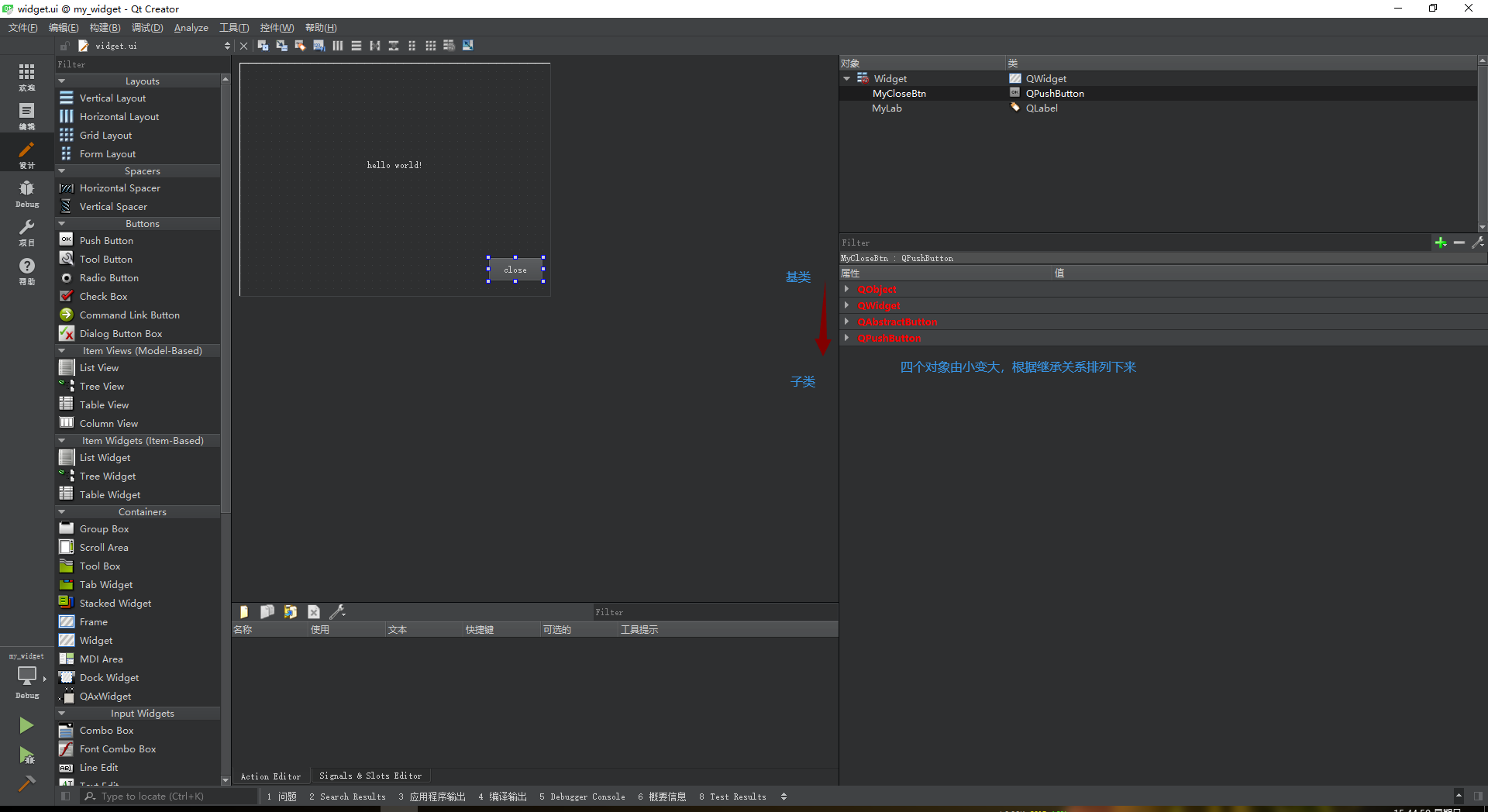
Task: Open Debugger Console output pane
Action: pos(582,797)
